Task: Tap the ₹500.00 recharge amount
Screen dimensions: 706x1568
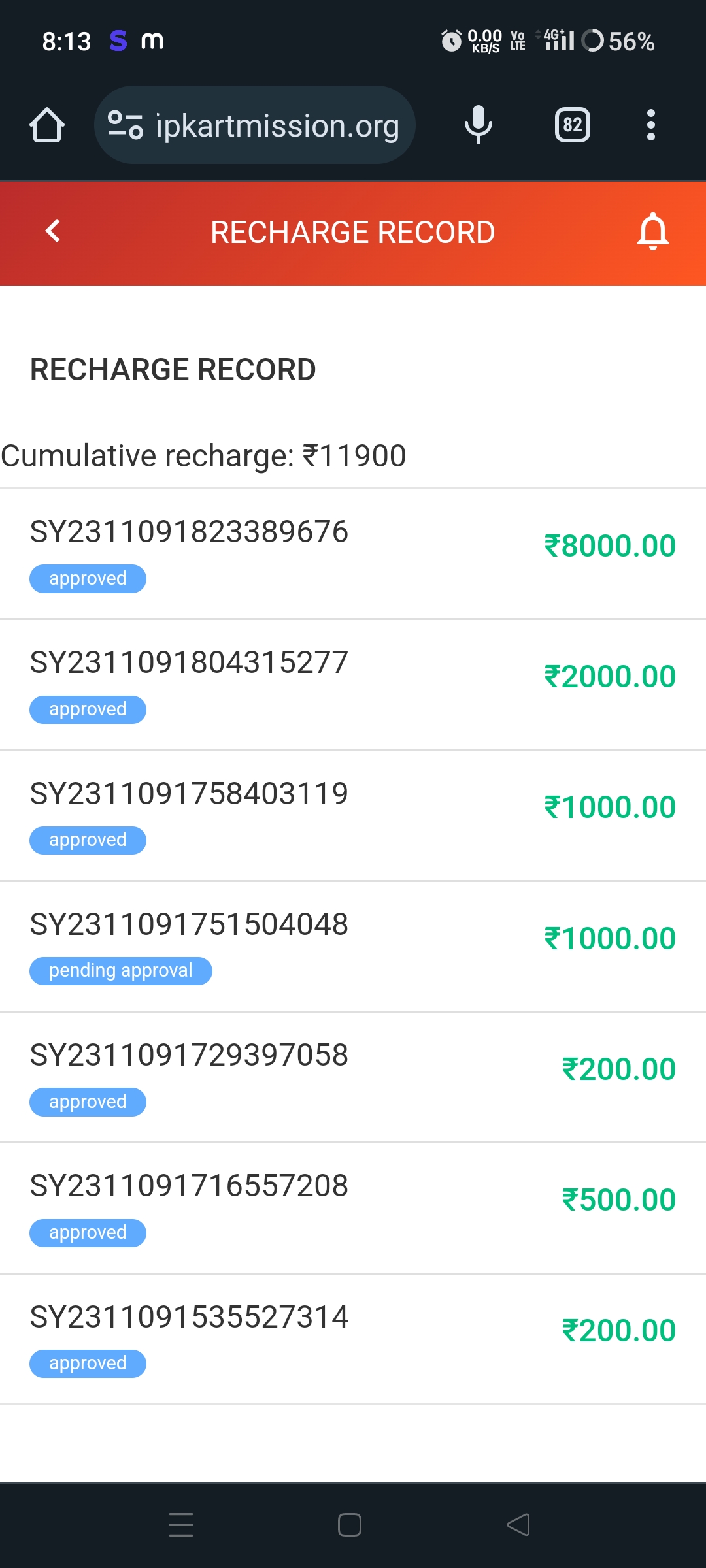Action: tap(618, 1200)
